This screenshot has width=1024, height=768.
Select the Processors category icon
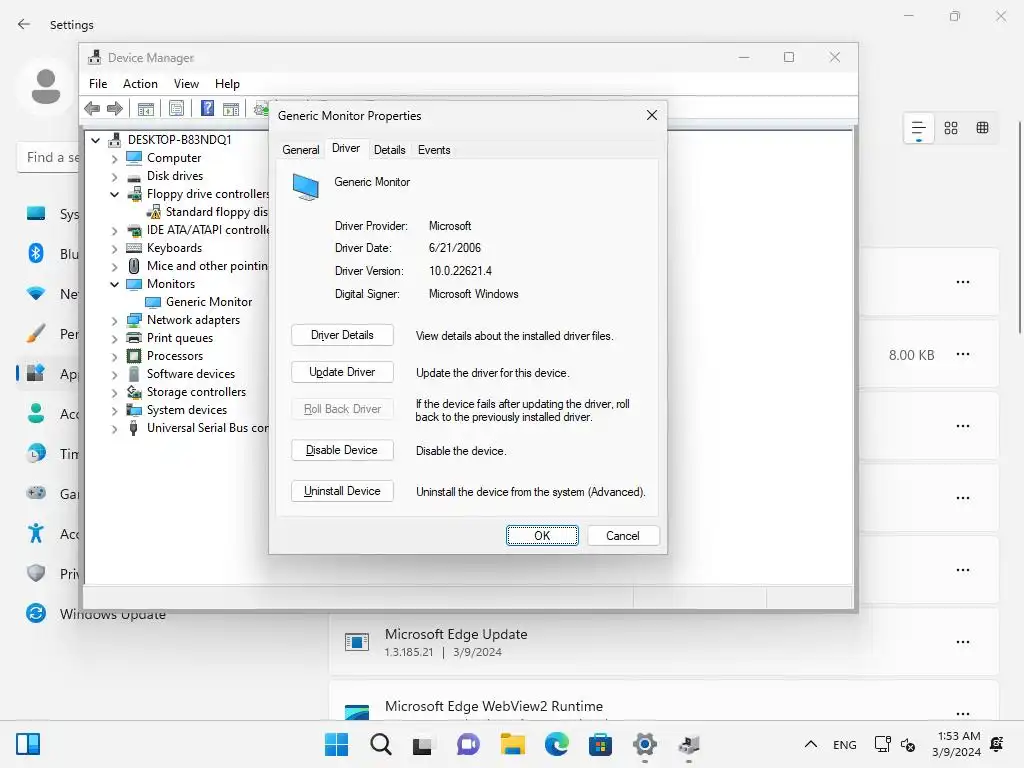[x=134, y=356]
